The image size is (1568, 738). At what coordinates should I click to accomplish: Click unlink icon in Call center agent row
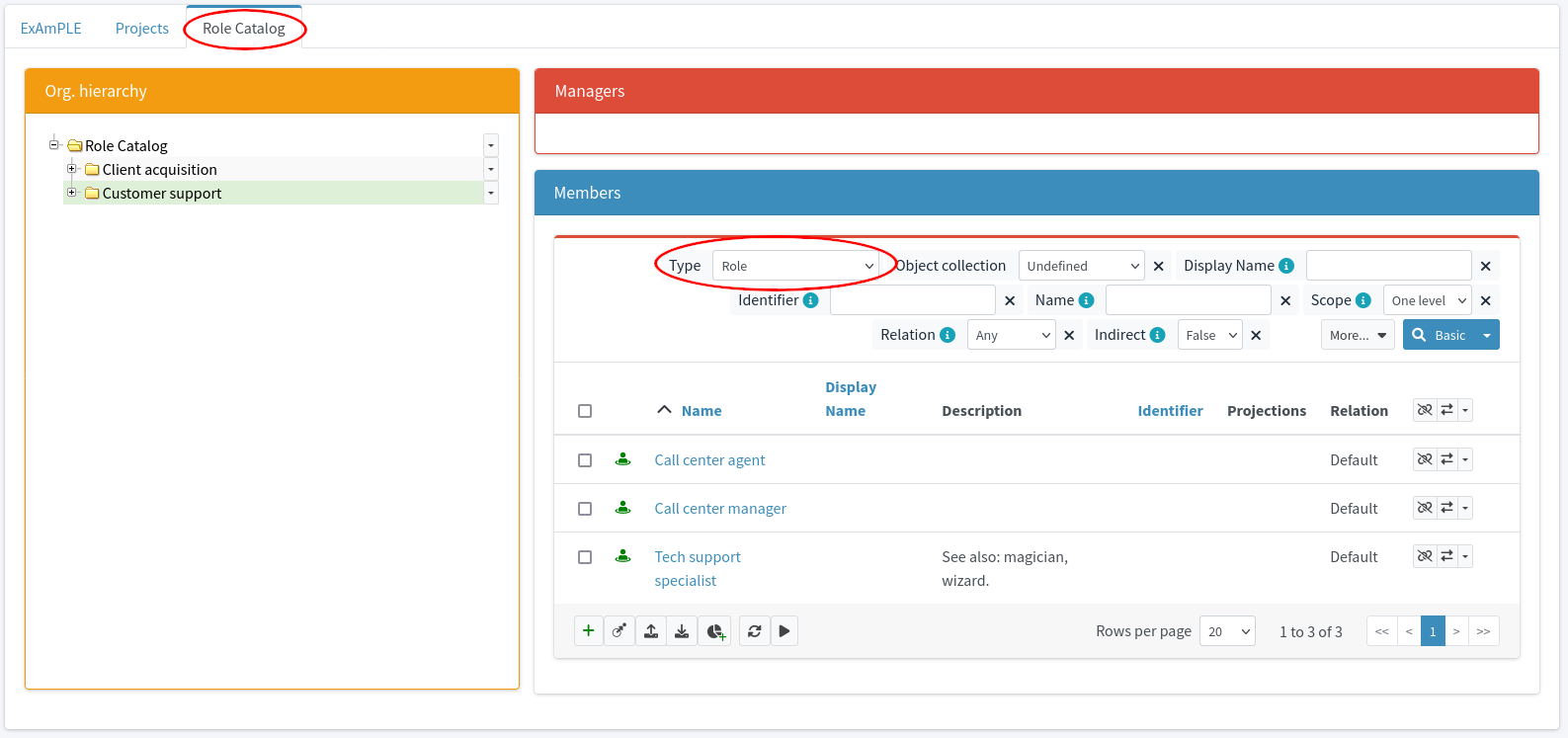point(1425,459)
